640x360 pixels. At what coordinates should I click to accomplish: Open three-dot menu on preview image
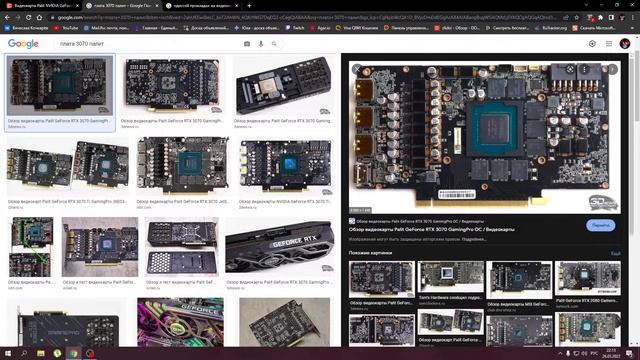pyautogui.click(x=584, y=69)
